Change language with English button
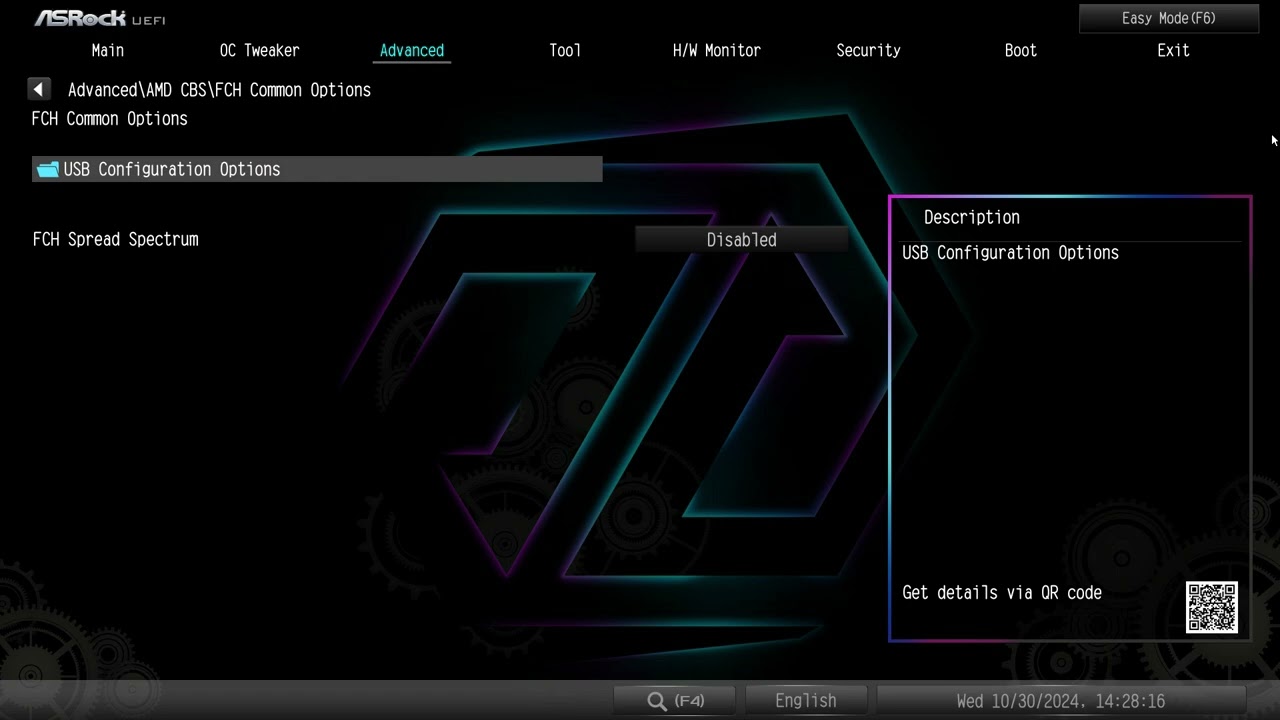Image resolution: width=1280 pixels, height=720 pixels. tap(806, 701)
